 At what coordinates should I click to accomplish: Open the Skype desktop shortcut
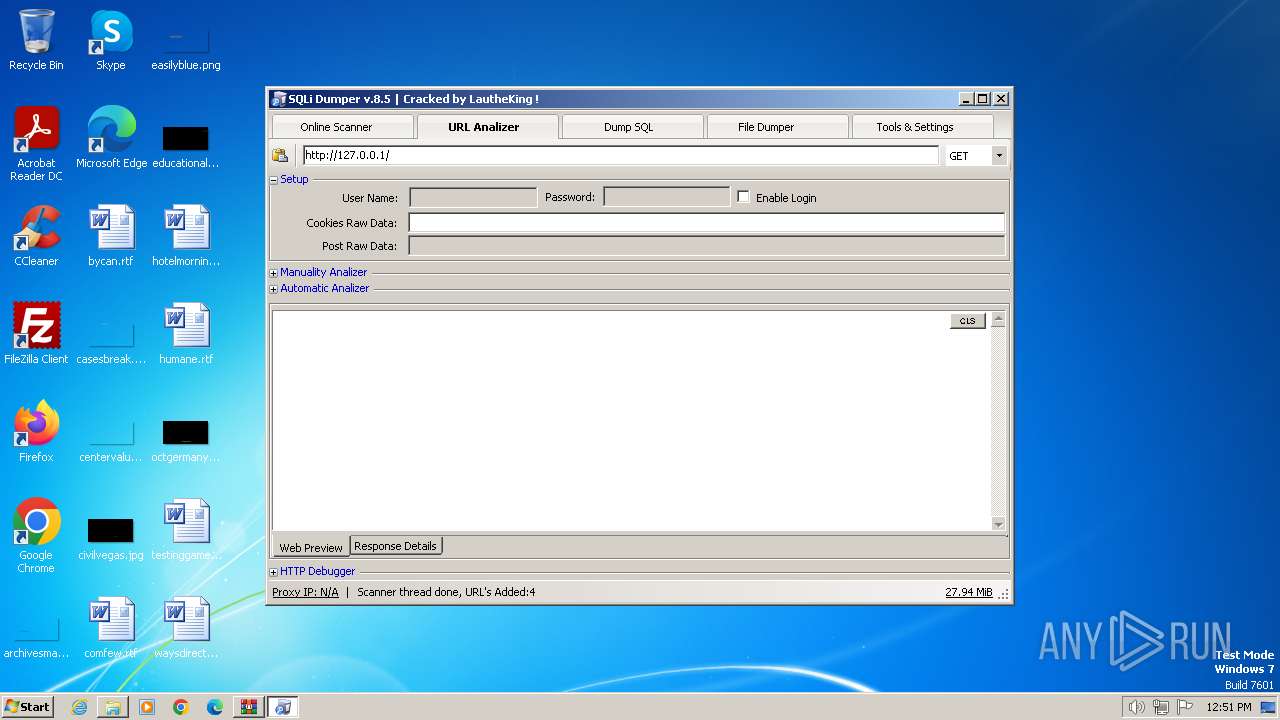111,40
